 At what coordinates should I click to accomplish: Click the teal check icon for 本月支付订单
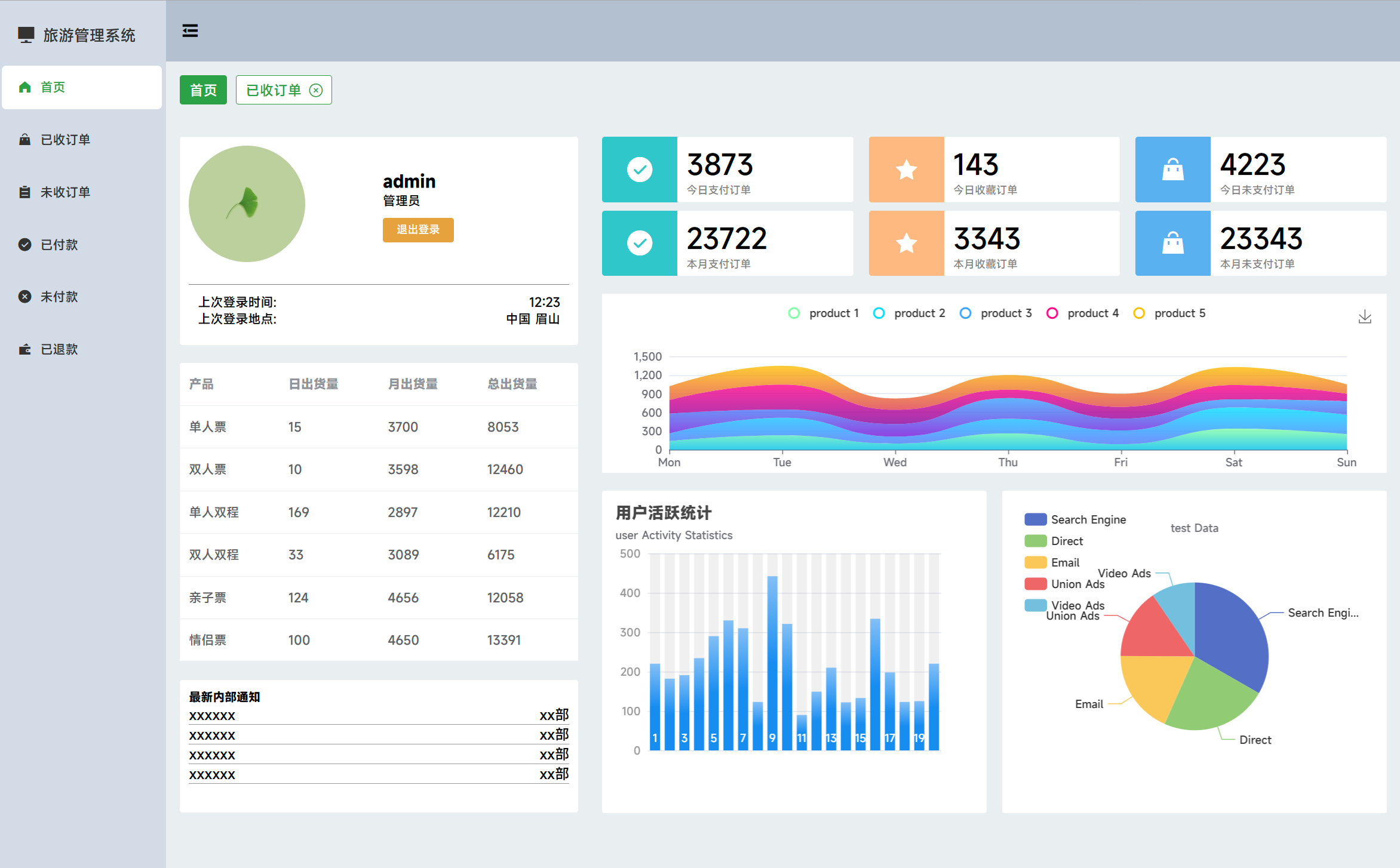[x=640, y=243]
